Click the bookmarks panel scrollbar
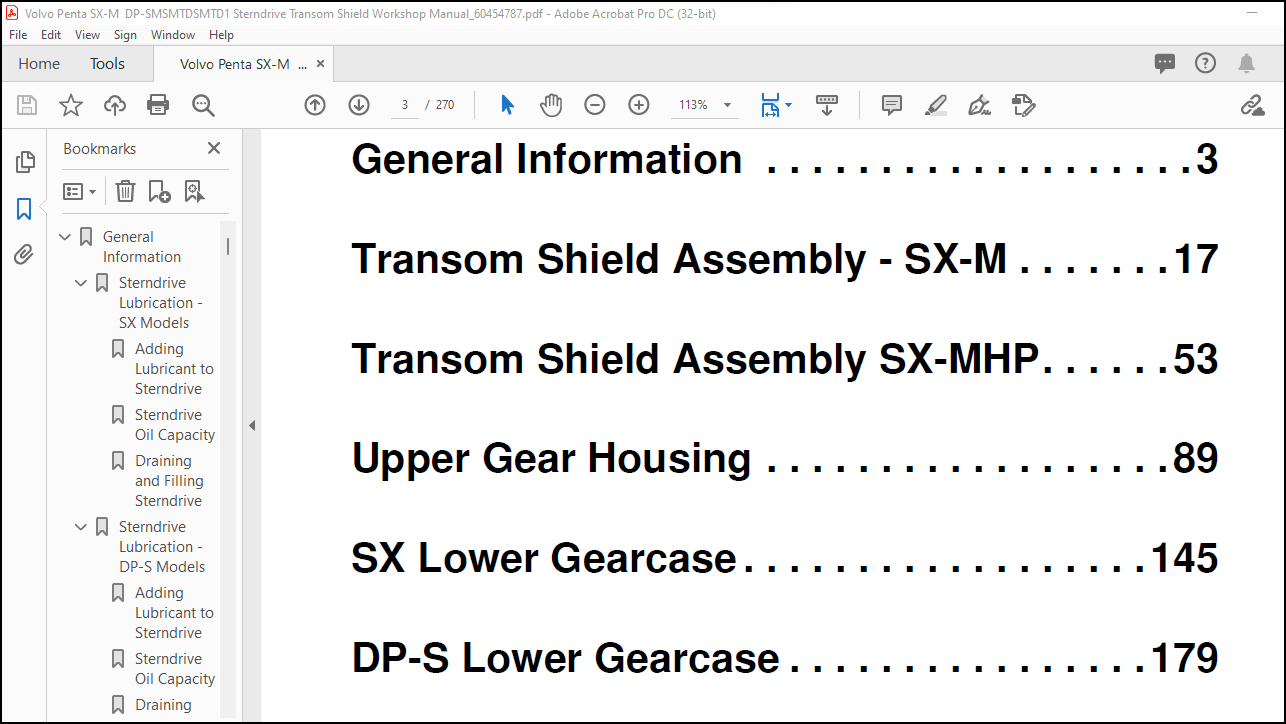1286x724 pixels. pyautogui.click(x=228, y=245)
